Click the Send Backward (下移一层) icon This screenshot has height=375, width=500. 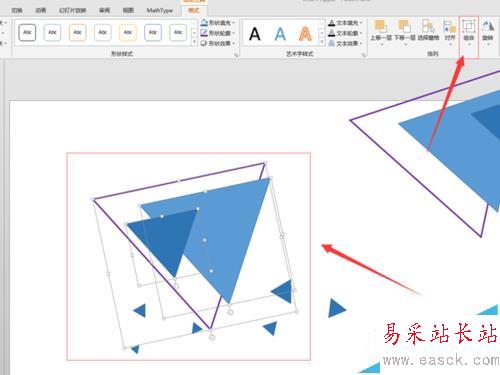(405, 26)
